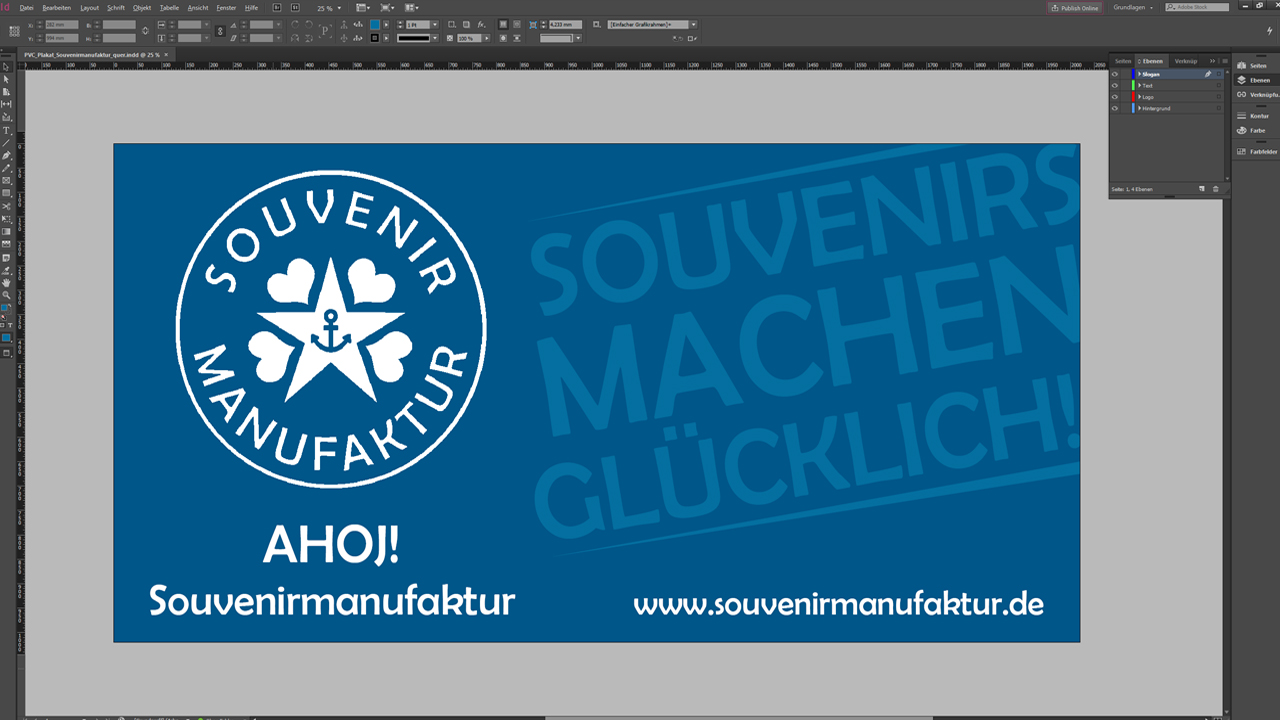Expand the Slogan layer
1280x720 pixels.
point(1140,74)
